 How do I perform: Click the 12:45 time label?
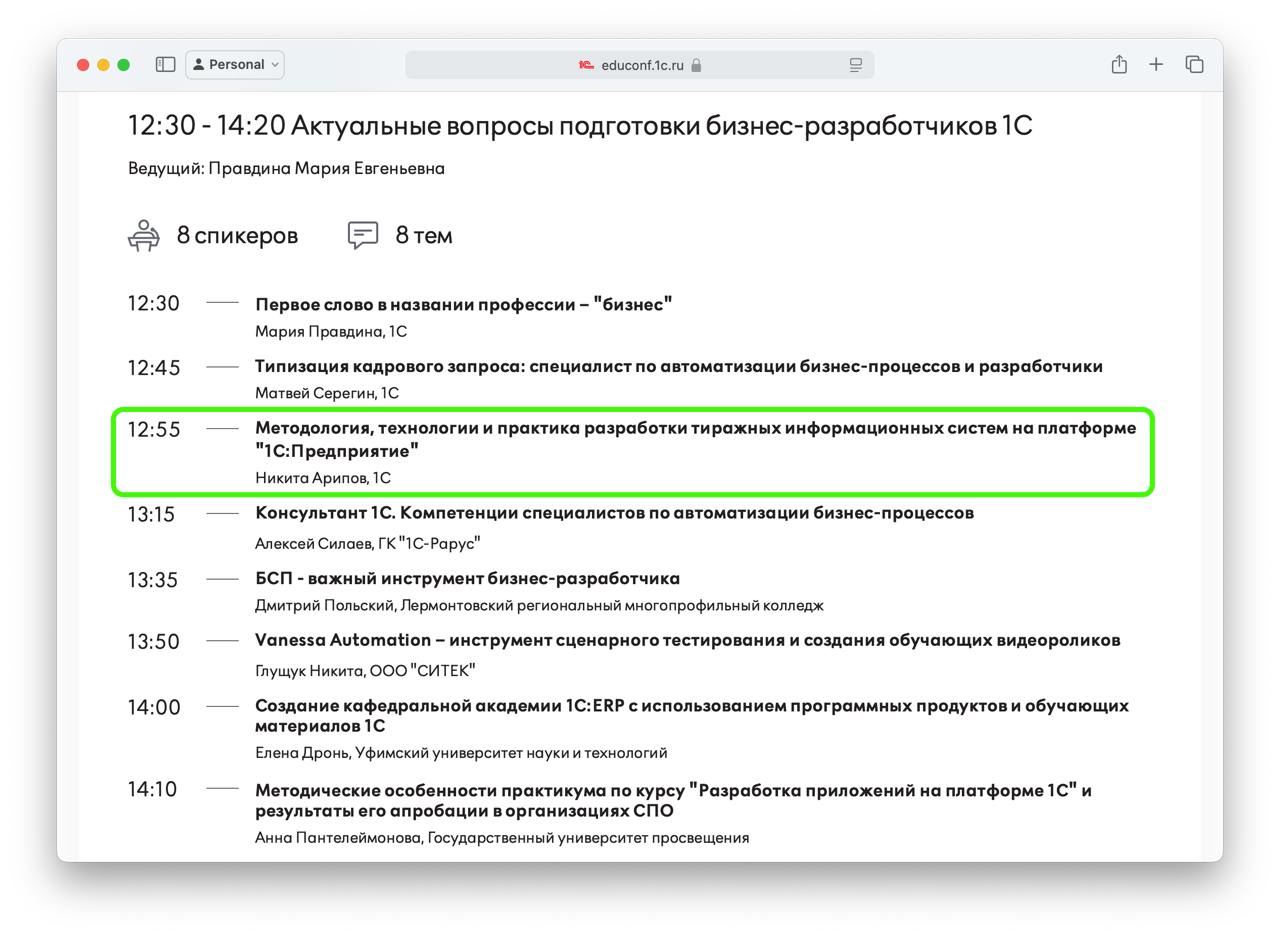click(153, 368)
